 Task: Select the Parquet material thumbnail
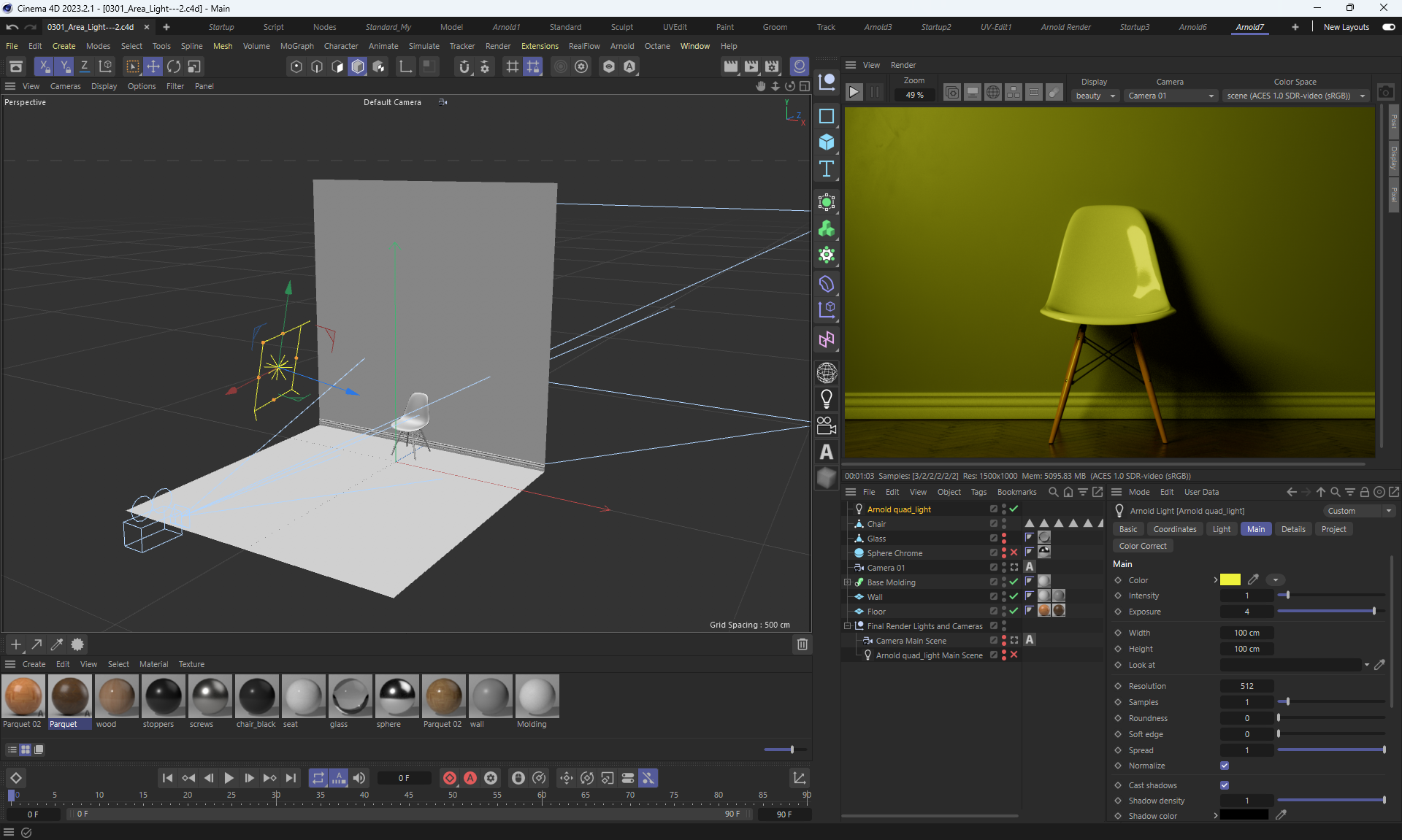[70, 696]
